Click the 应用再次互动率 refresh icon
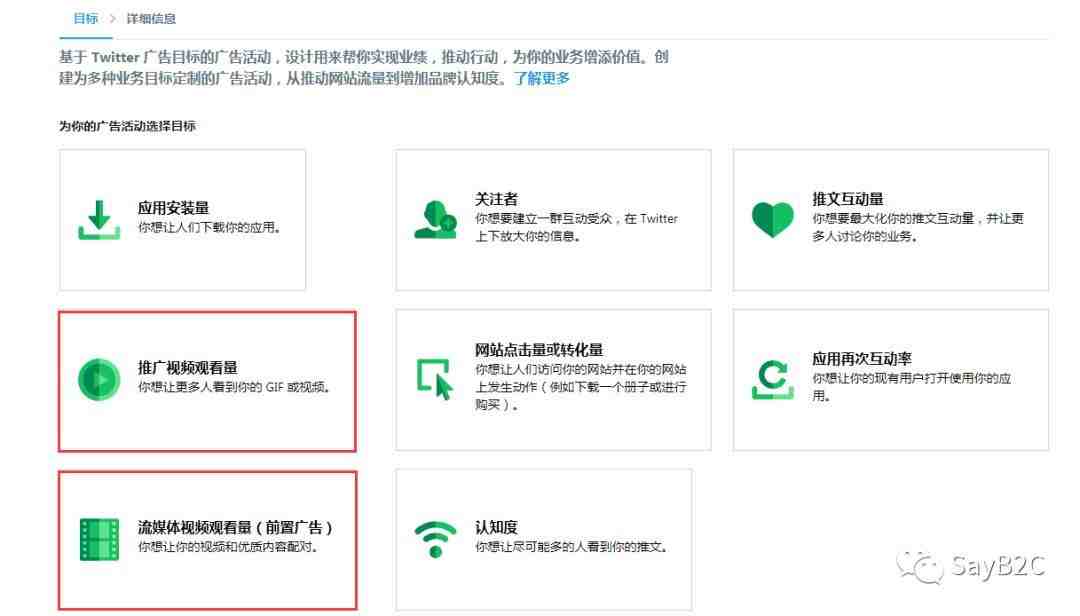This screenshot has height=616, width=1080. point(773,379)
